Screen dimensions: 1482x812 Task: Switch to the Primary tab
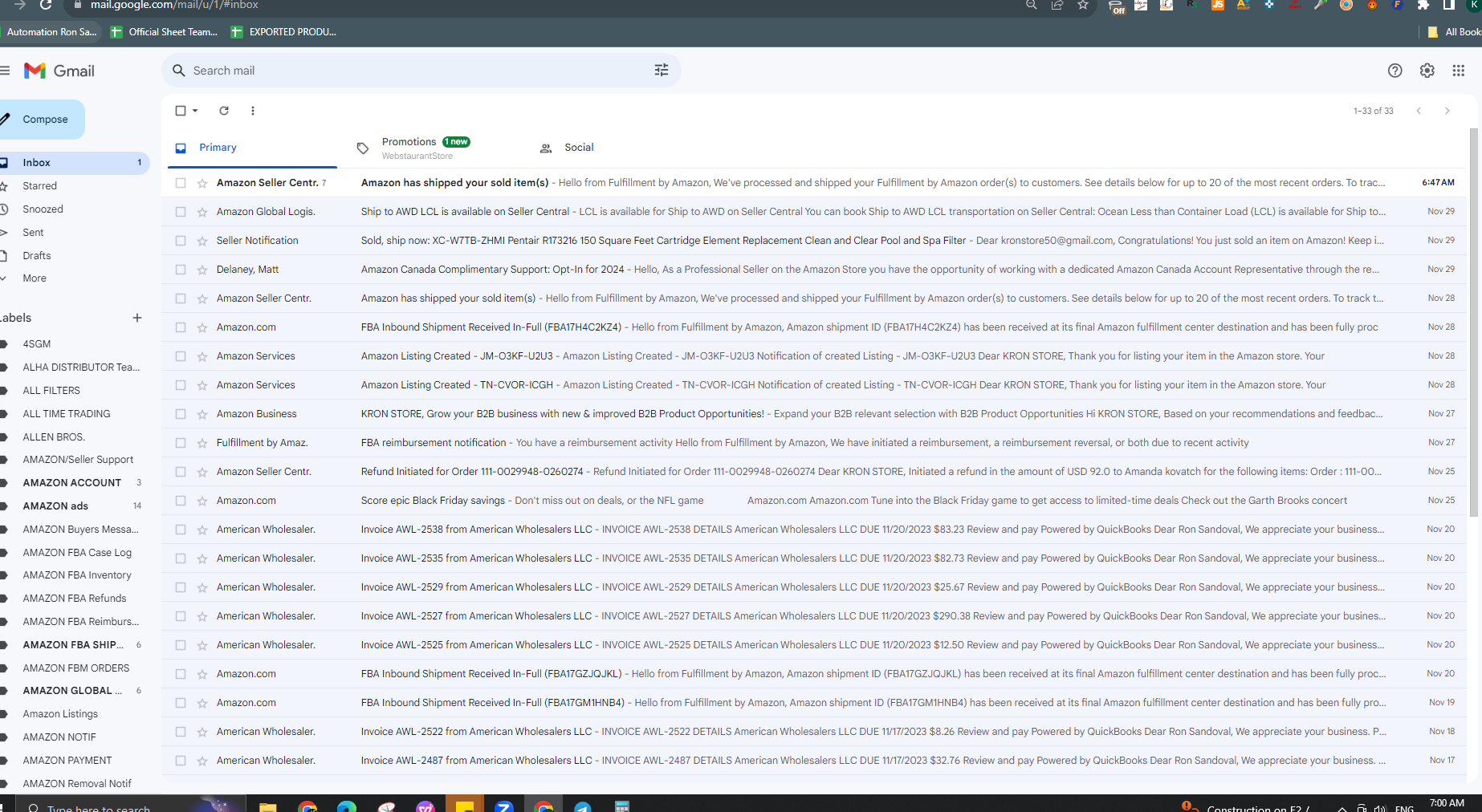[x=252, y=148]
